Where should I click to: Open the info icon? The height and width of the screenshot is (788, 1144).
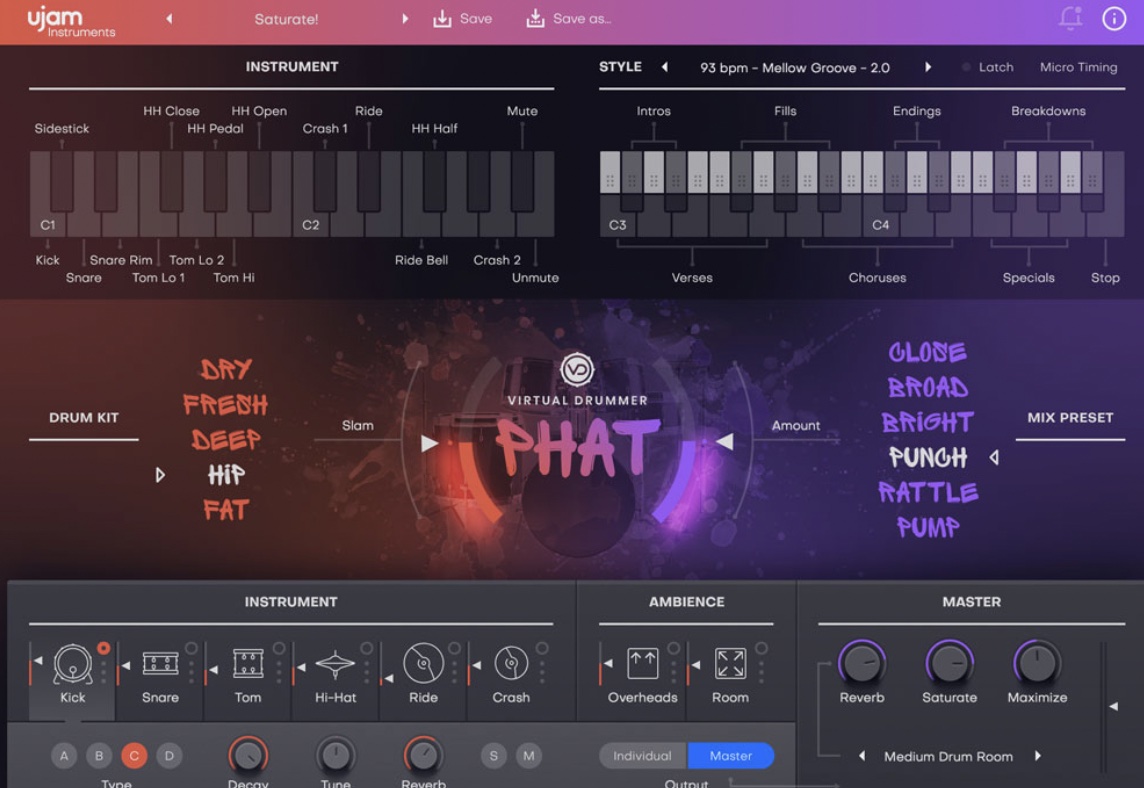[x=1114, y=18]
